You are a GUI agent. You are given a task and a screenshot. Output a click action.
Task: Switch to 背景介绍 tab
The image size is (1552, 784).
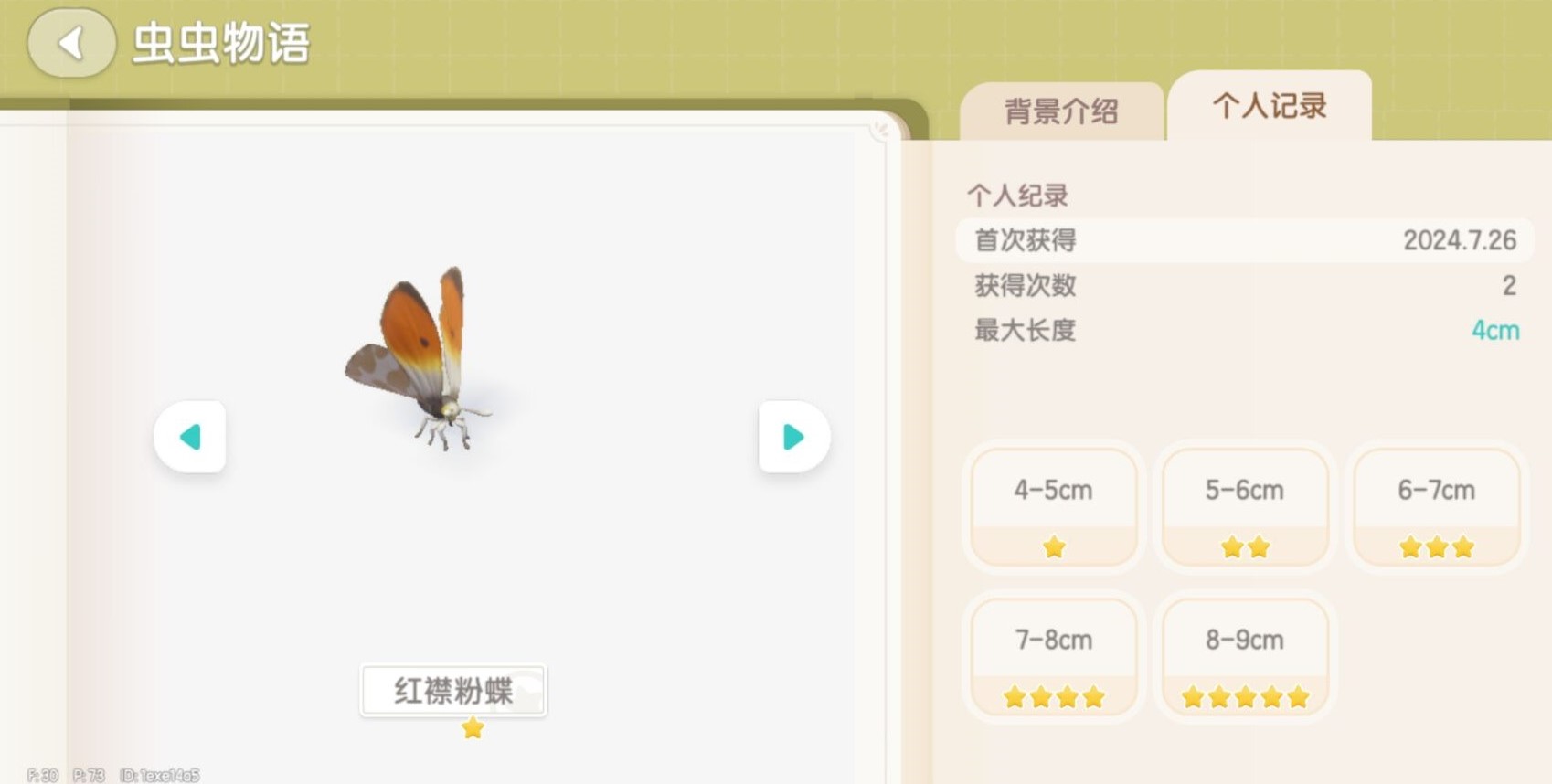(x=1061, y=111)
